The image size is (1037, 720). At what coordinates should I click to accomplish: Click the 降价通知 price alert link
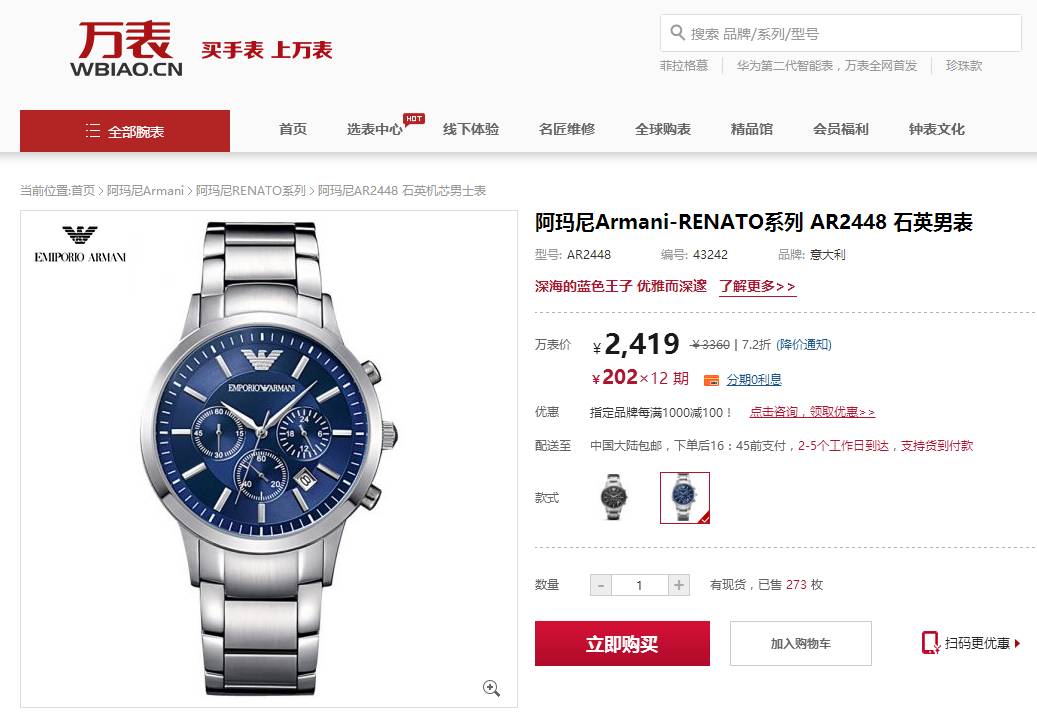[804, 344]
